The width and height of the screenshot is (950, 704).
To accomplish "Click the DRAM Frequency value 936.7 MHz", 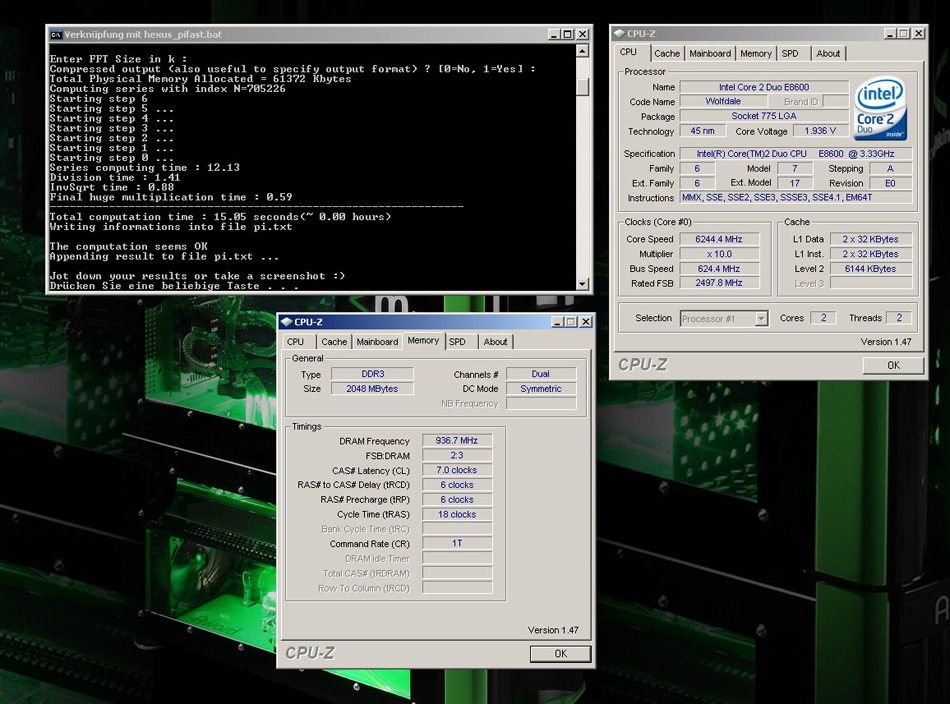I will 457,440.
